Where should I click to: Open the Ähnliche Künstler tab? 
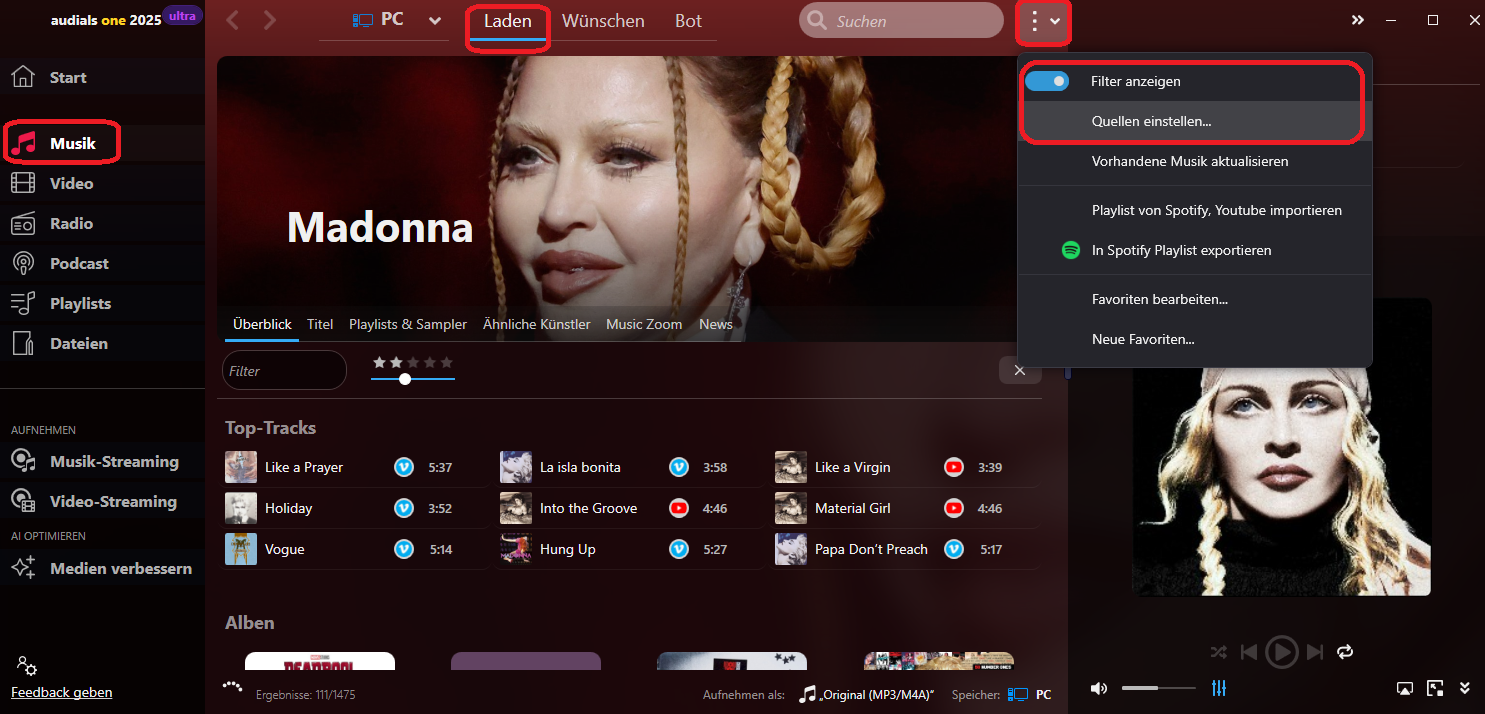[x=536, y=324]
